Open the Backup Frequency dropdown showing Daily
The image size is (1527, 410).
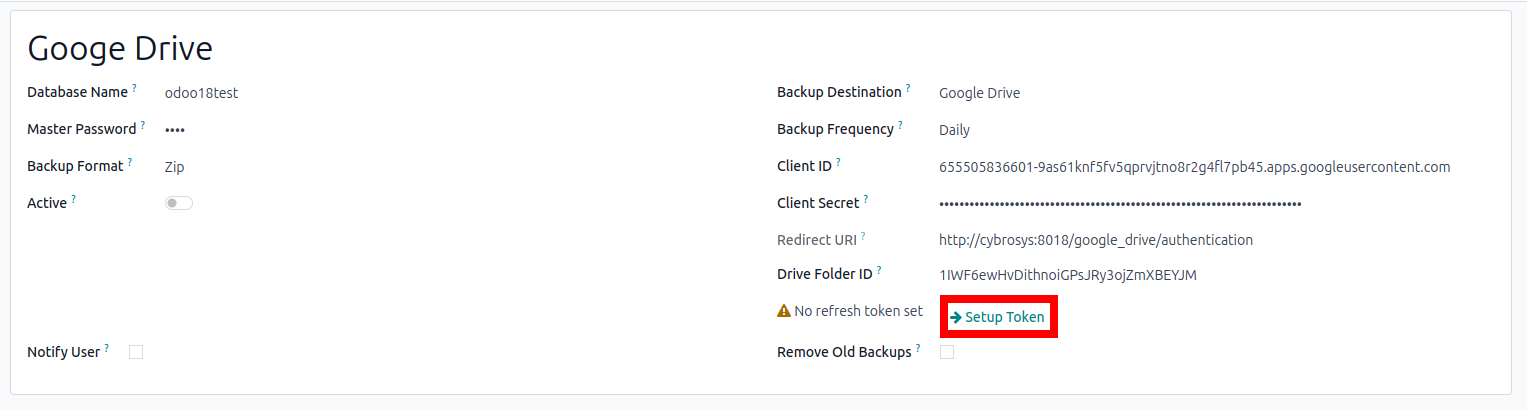pos(954,130)
